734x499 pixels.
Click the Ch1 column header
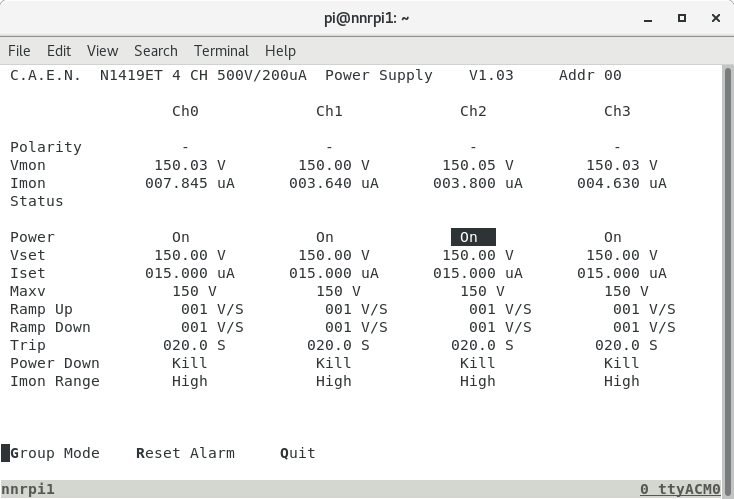(329, 111)
